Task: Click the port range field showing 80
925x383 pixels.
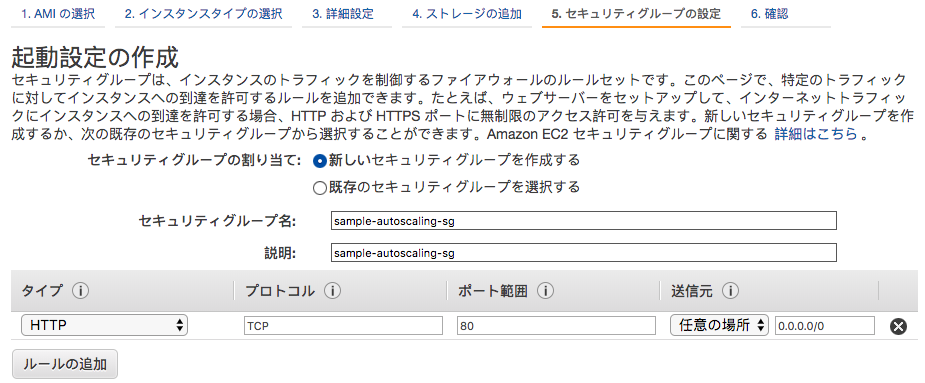Action: pyautogui.click(x=556, y=326)
